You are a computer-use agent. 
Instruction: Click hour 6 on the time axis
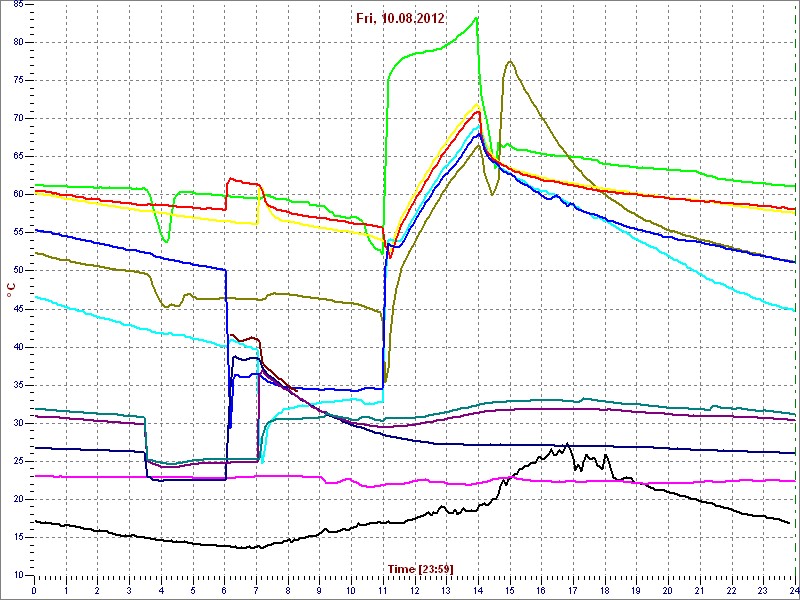pyautogui.click(x=224, y=590)
